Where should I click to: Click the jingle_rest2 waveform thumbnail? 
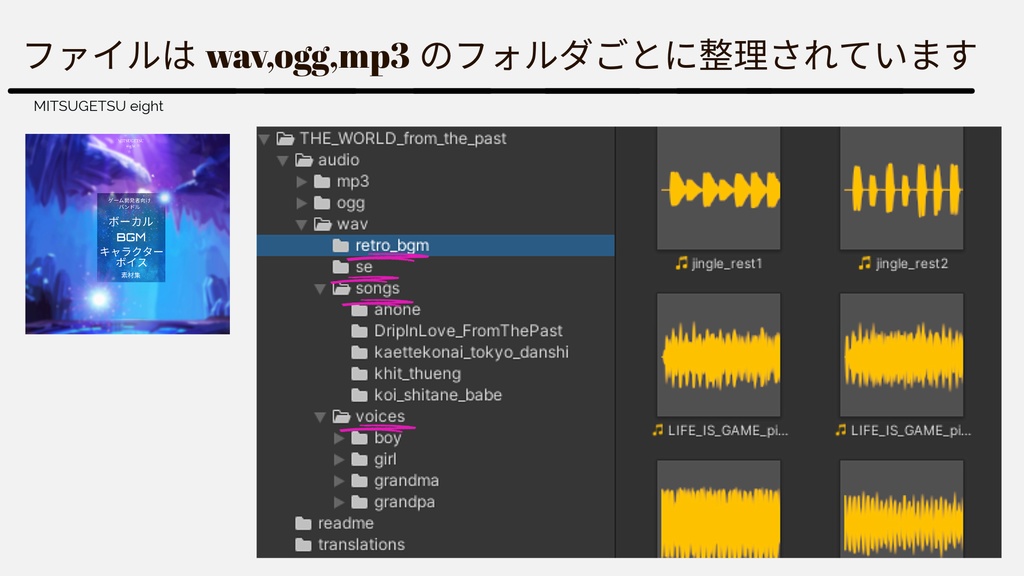(901, 186)
